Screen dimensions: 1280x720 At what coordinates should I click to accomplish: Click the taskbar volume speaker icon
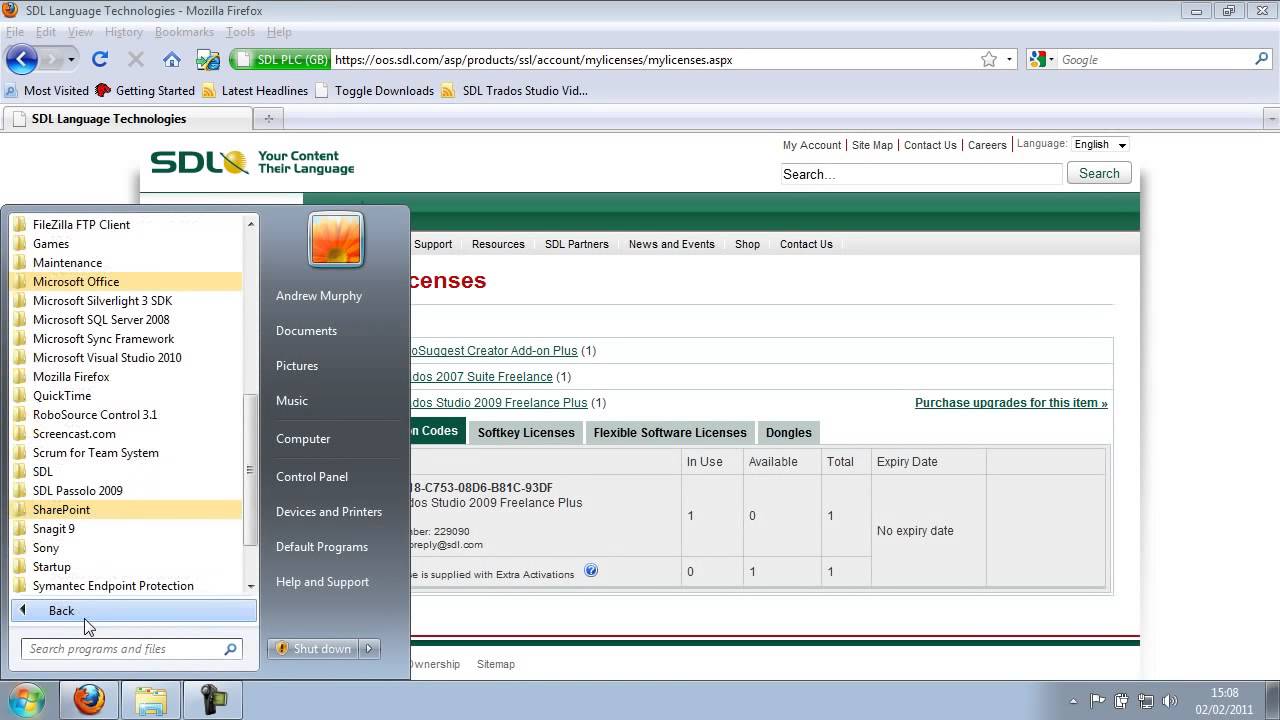pos(1171,701)
